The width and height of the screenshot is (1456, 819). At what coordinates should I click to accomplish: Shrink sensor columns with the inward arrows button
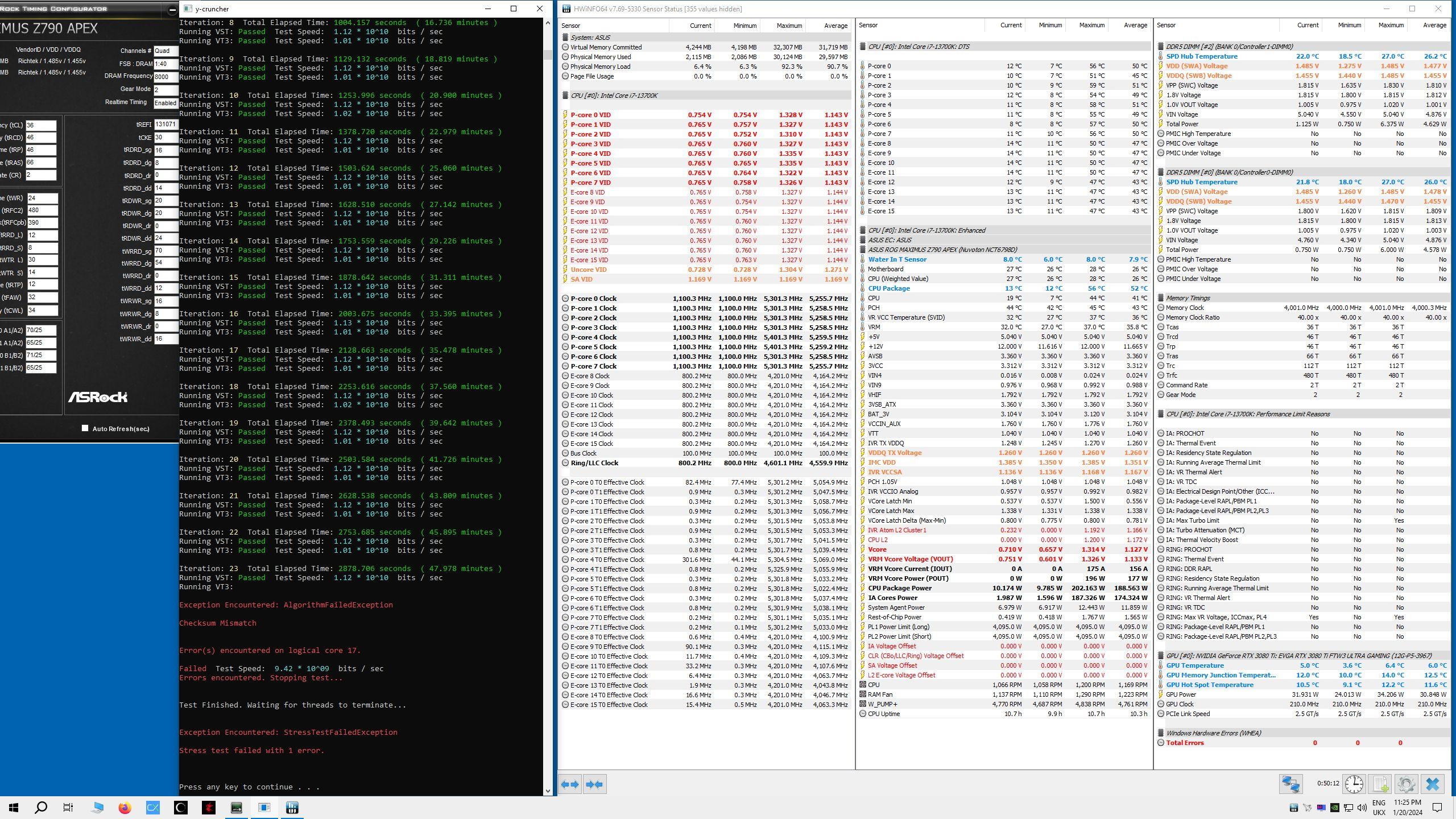click(594, 784)
